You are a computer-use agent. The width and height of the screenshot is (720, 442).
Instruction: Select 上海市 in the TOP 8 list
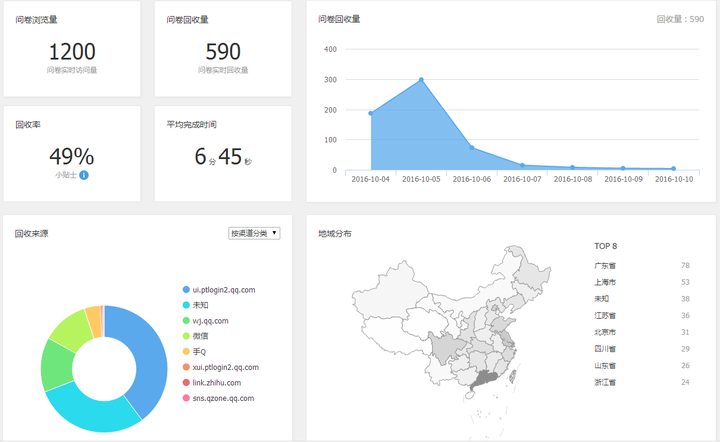click(x=605, y=282)
